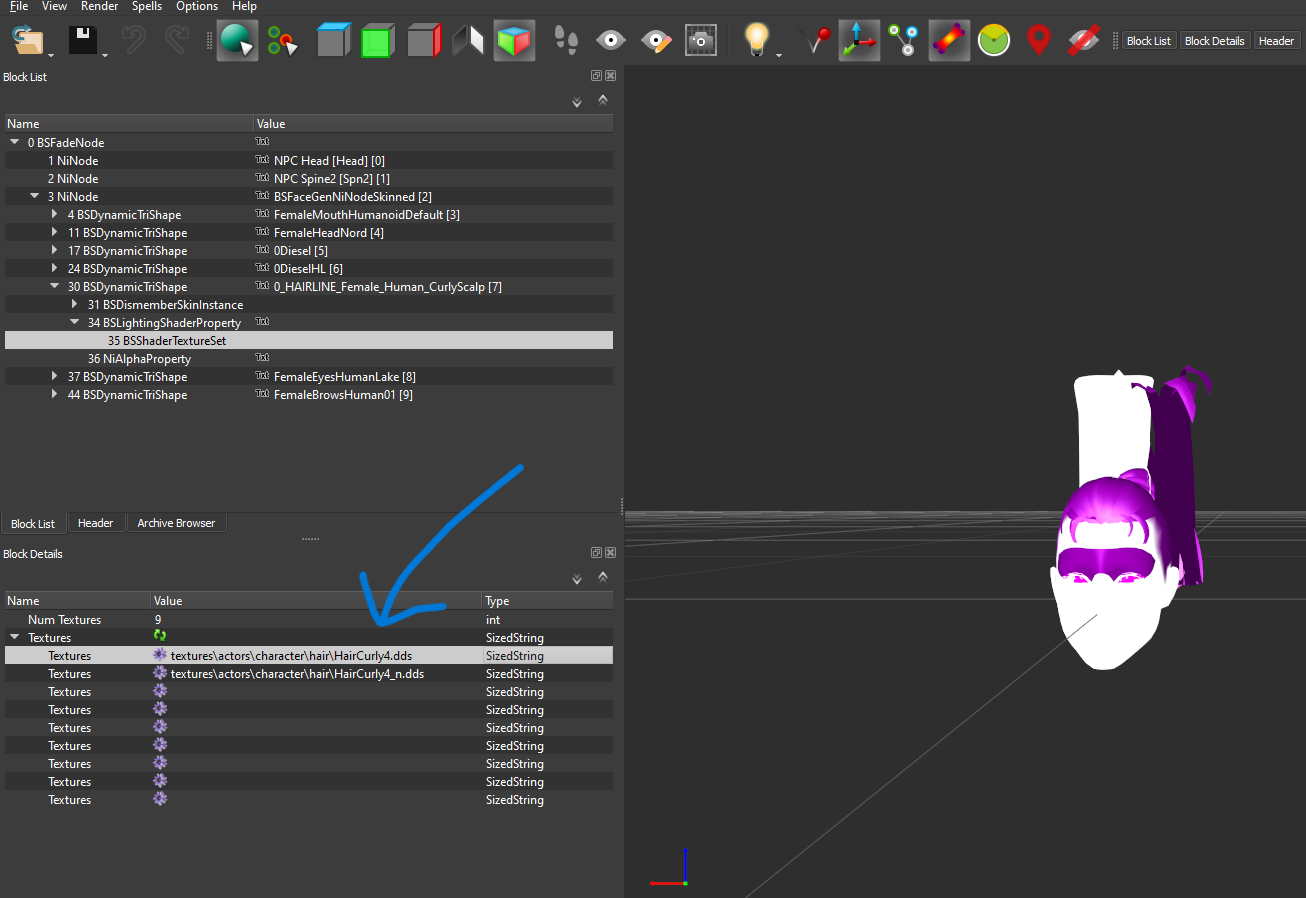Switch to the Front view green cube
The width and height of the screenshot is (1306, 898).
[x=377, y=41]
